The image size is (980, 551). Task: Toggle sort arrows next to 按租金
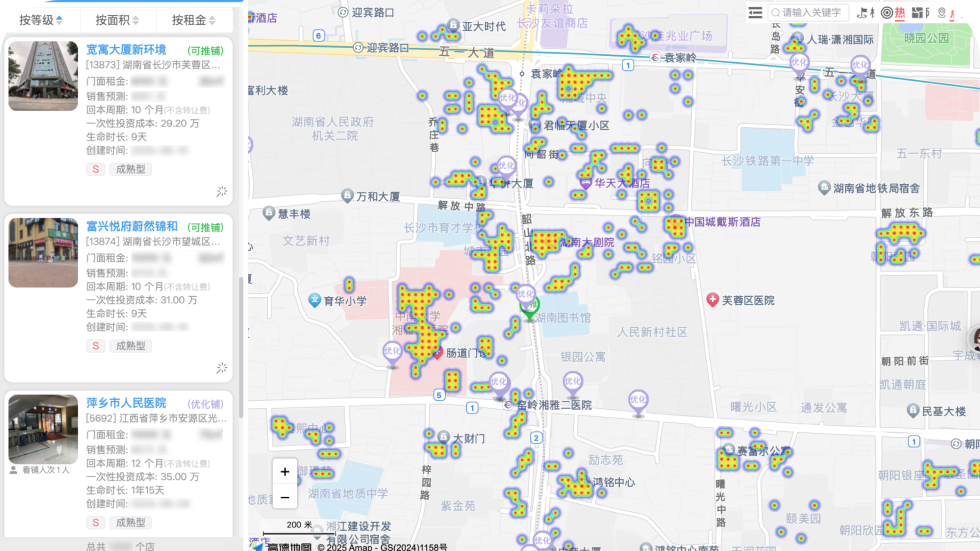point(212,20)
